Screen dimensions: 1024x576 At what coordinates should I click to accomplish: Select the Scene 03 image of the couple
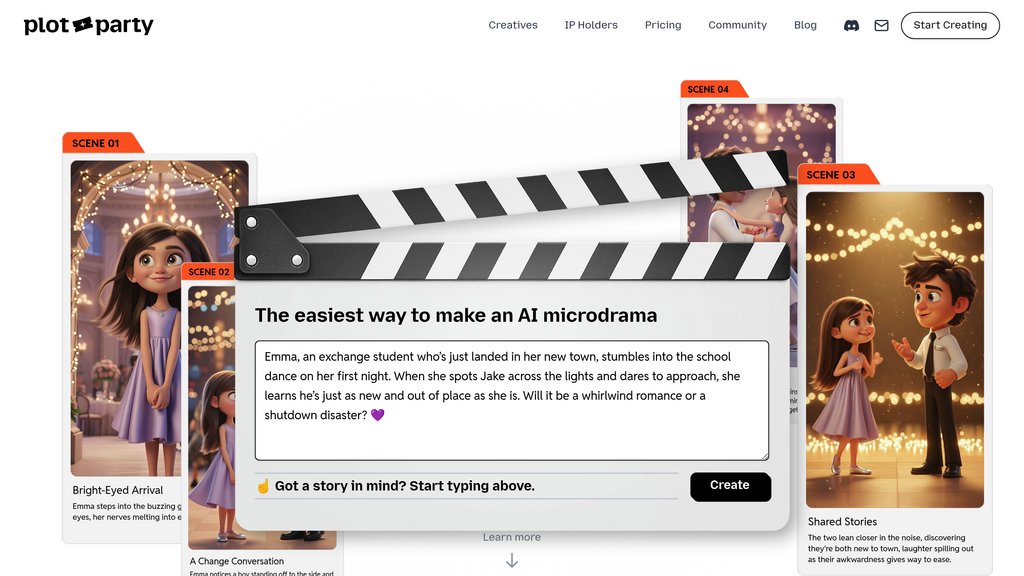(895, 349)
